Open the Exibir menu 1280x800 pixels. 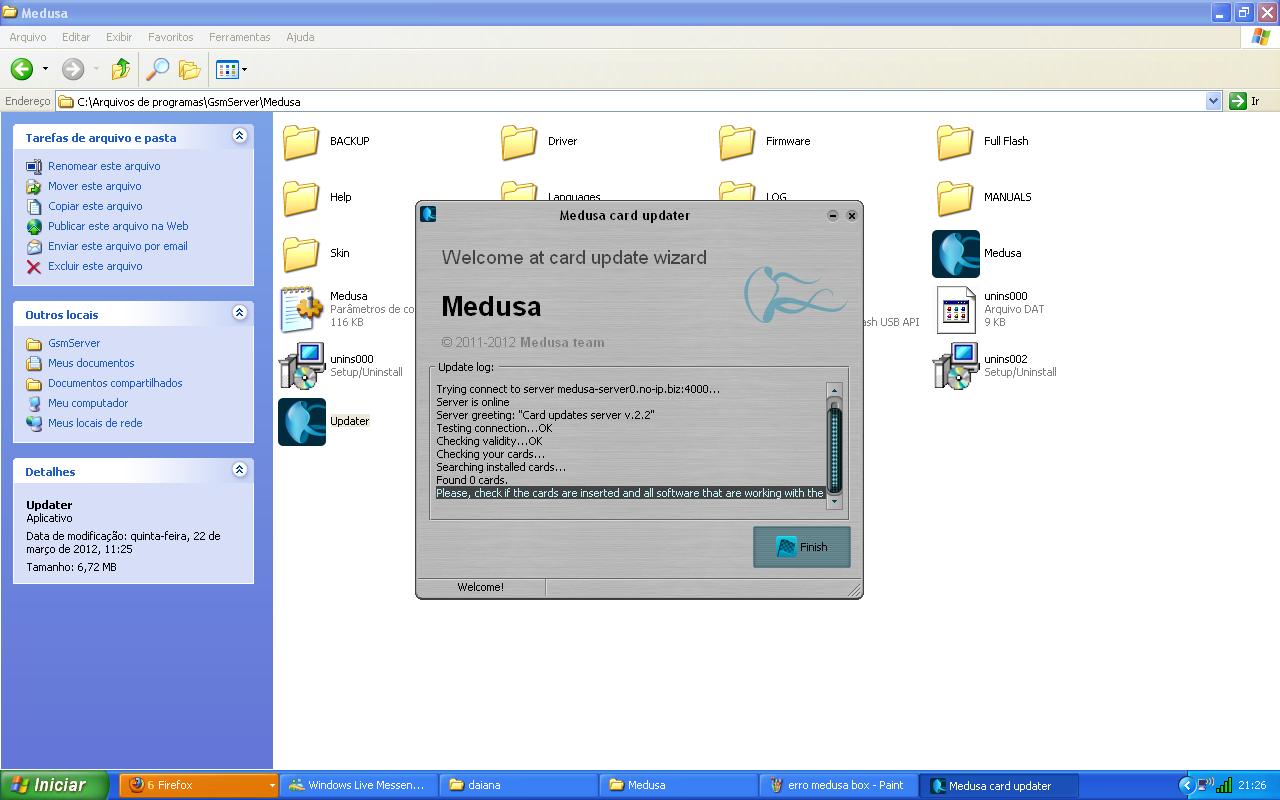(119, 37)
